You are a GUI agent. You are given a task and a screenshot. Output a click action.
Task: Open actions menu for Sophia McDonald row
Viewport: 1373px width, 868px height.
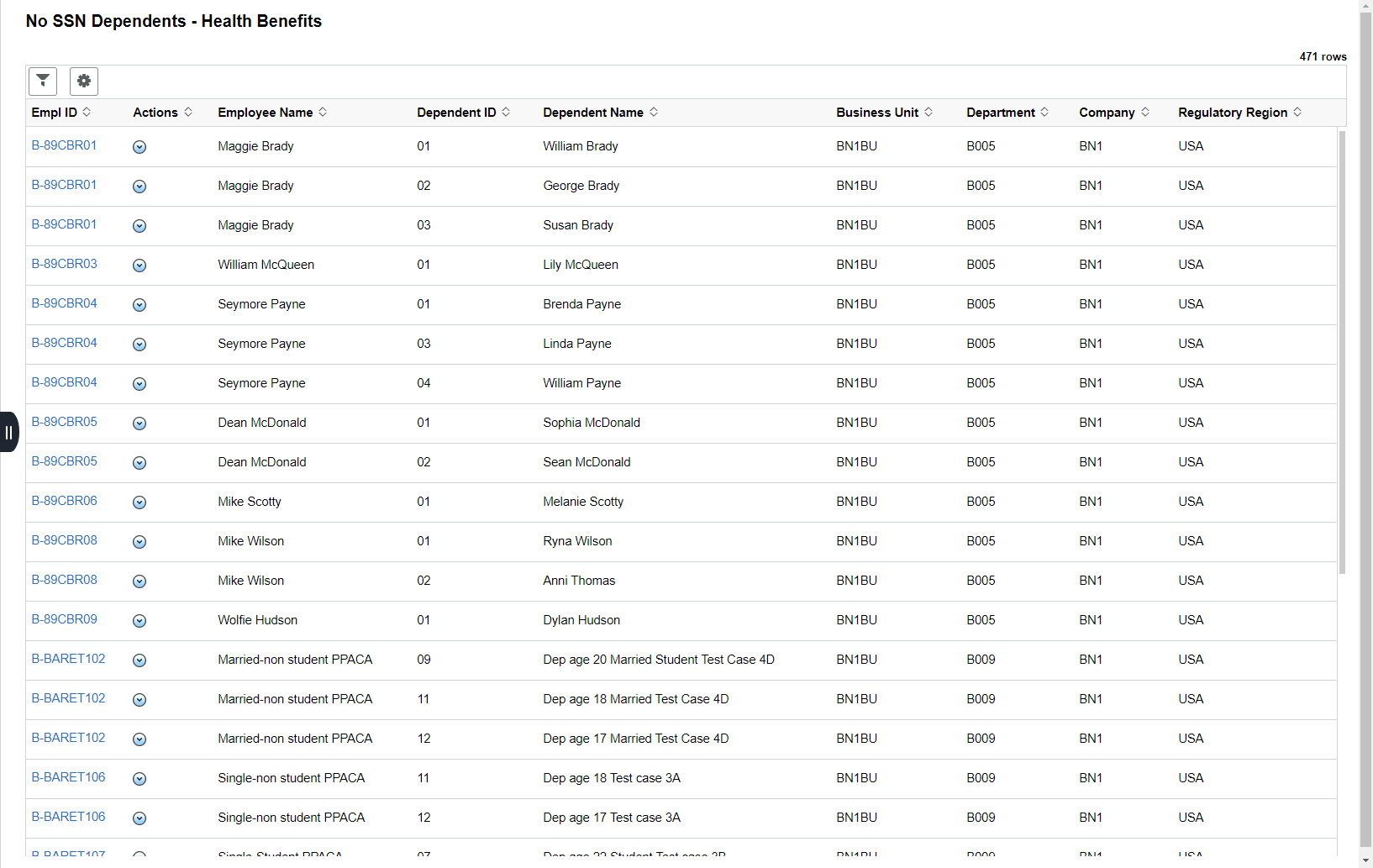pos(139,423)
